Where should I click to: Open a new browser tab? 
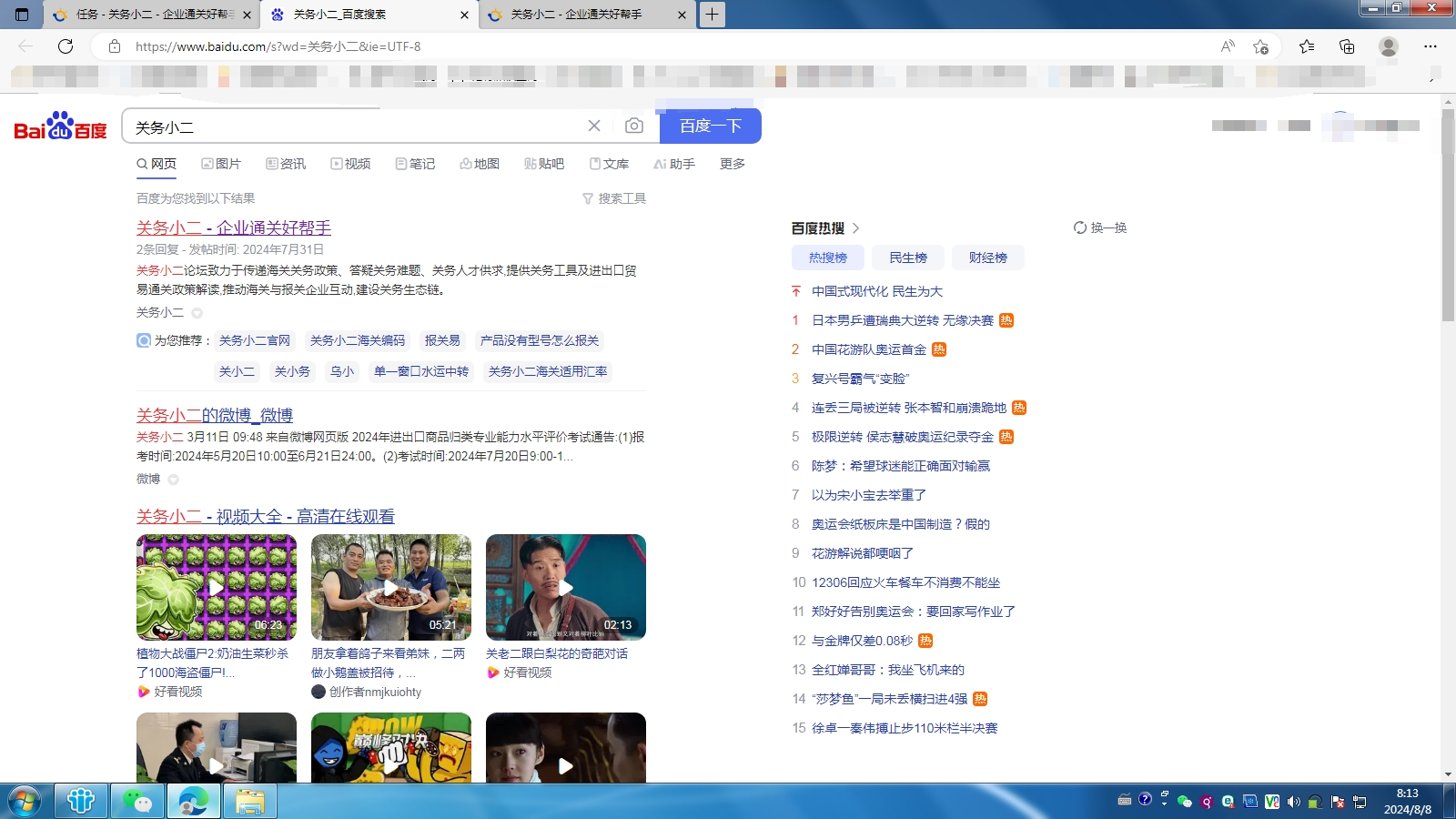pyautogui.click(x=712, y=15)
